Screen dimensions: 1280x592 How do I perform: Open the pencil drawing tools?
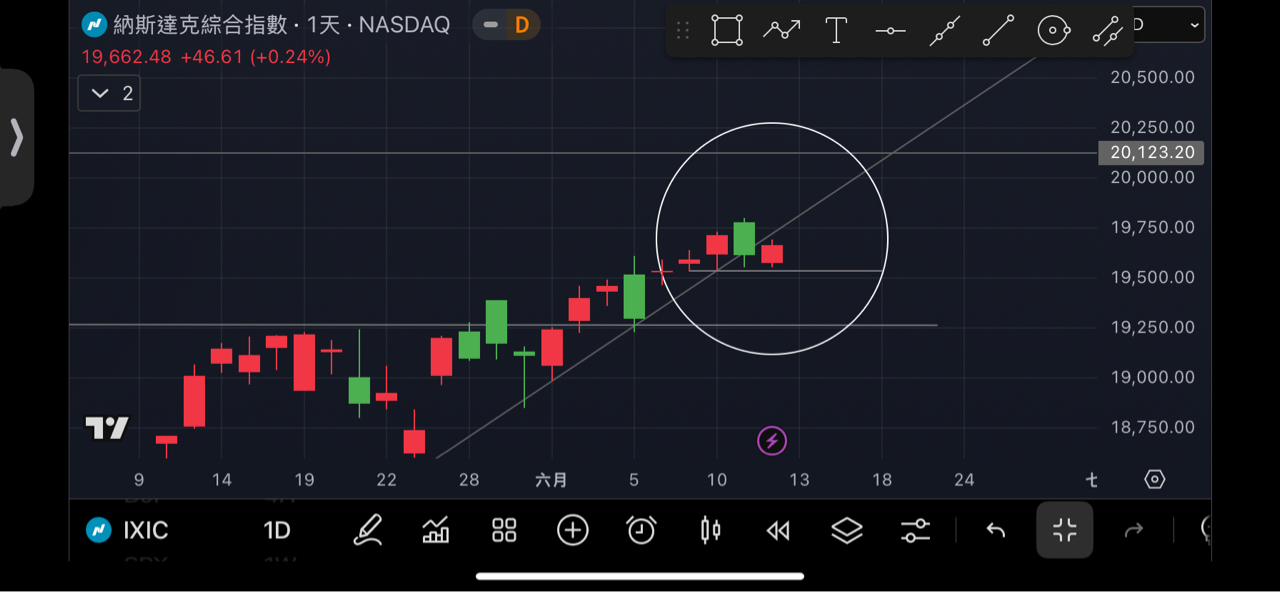pyautogui.click(x=368, y=530)
